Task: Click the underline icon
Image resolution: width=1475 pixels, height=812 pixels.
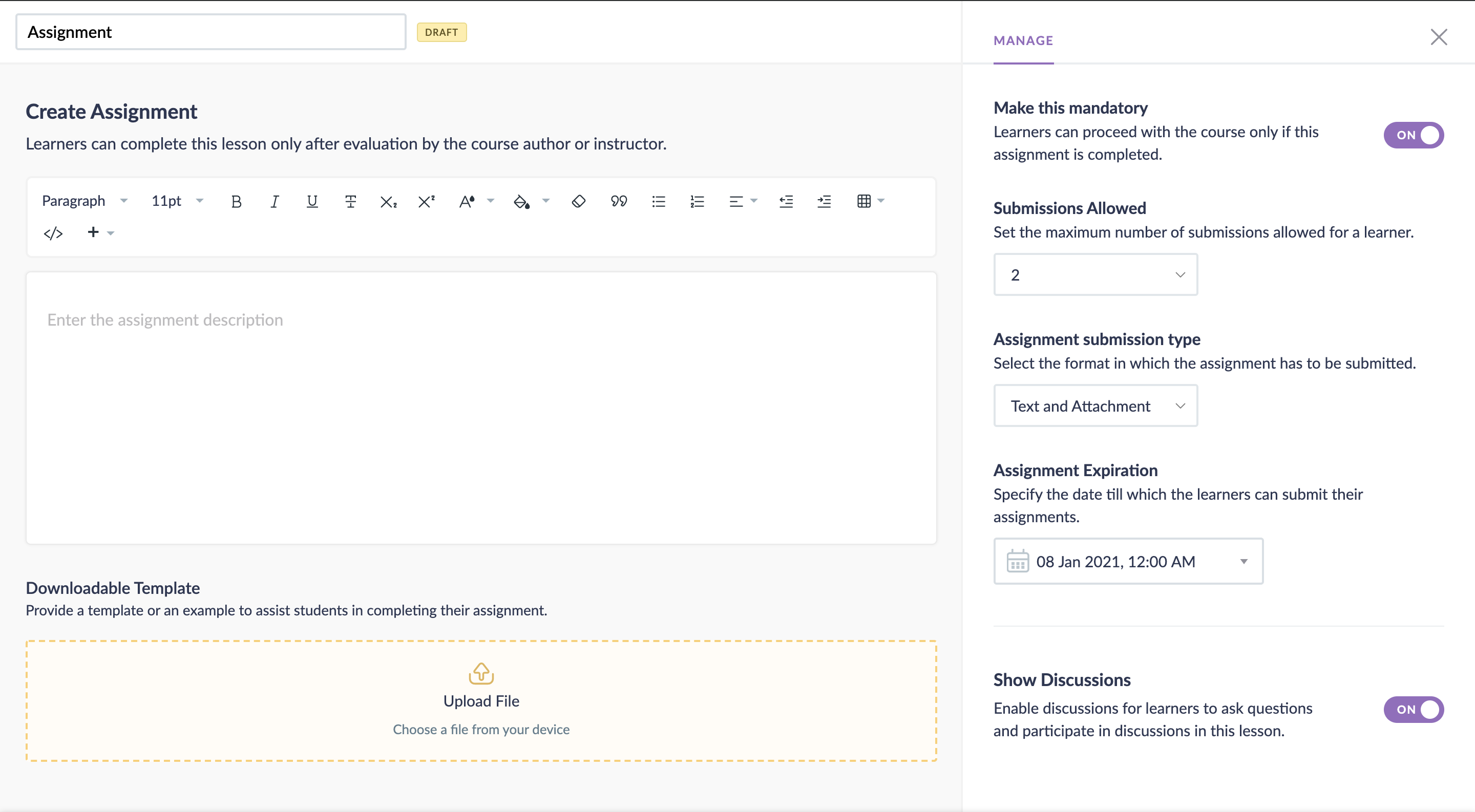Action: point(312,201)
